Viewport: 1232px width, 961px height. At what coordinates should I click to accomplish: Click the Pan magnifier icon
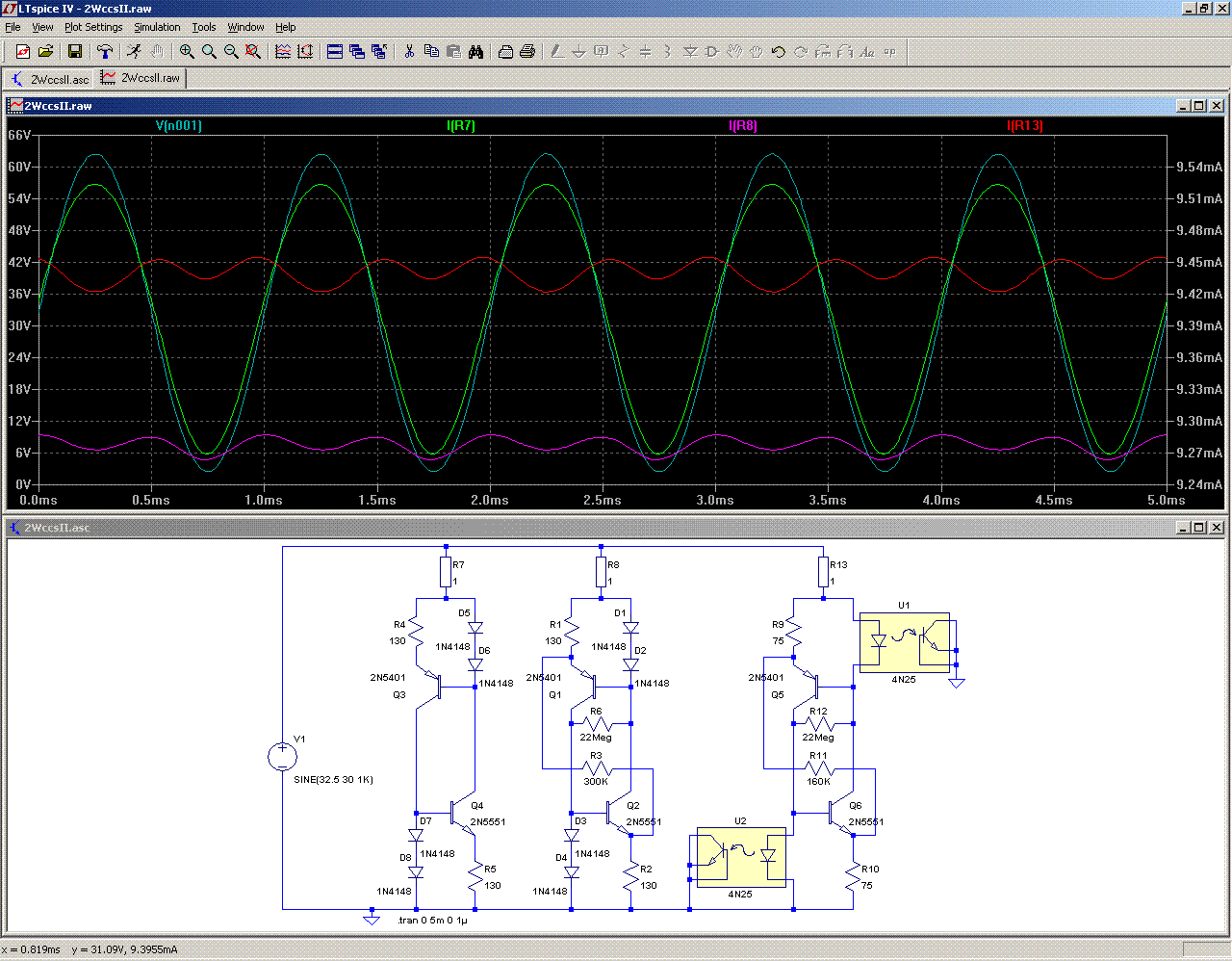click(x=209, y=52)
